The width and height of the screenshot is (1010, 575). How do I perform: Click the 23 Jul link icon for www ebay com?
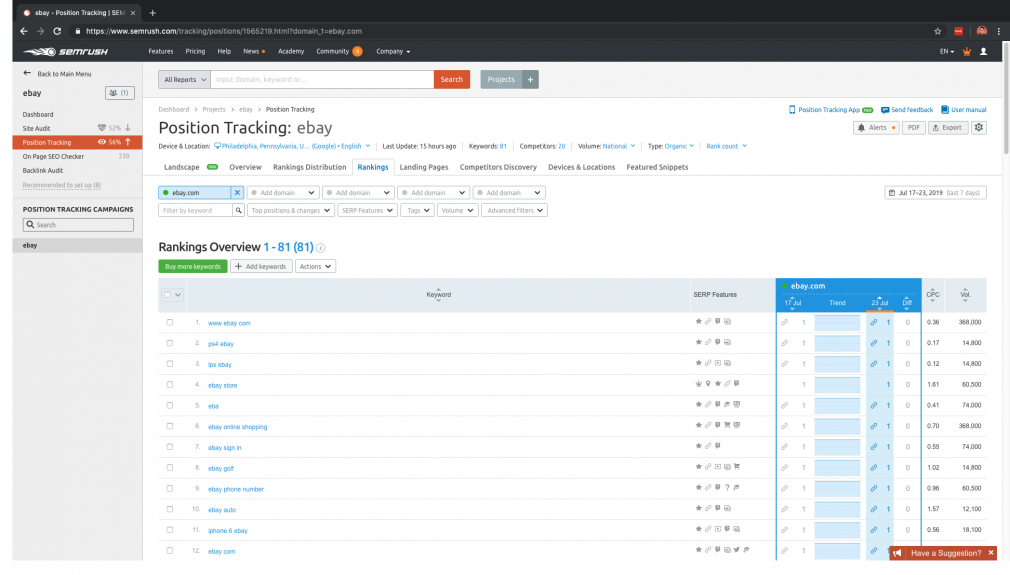873,323
